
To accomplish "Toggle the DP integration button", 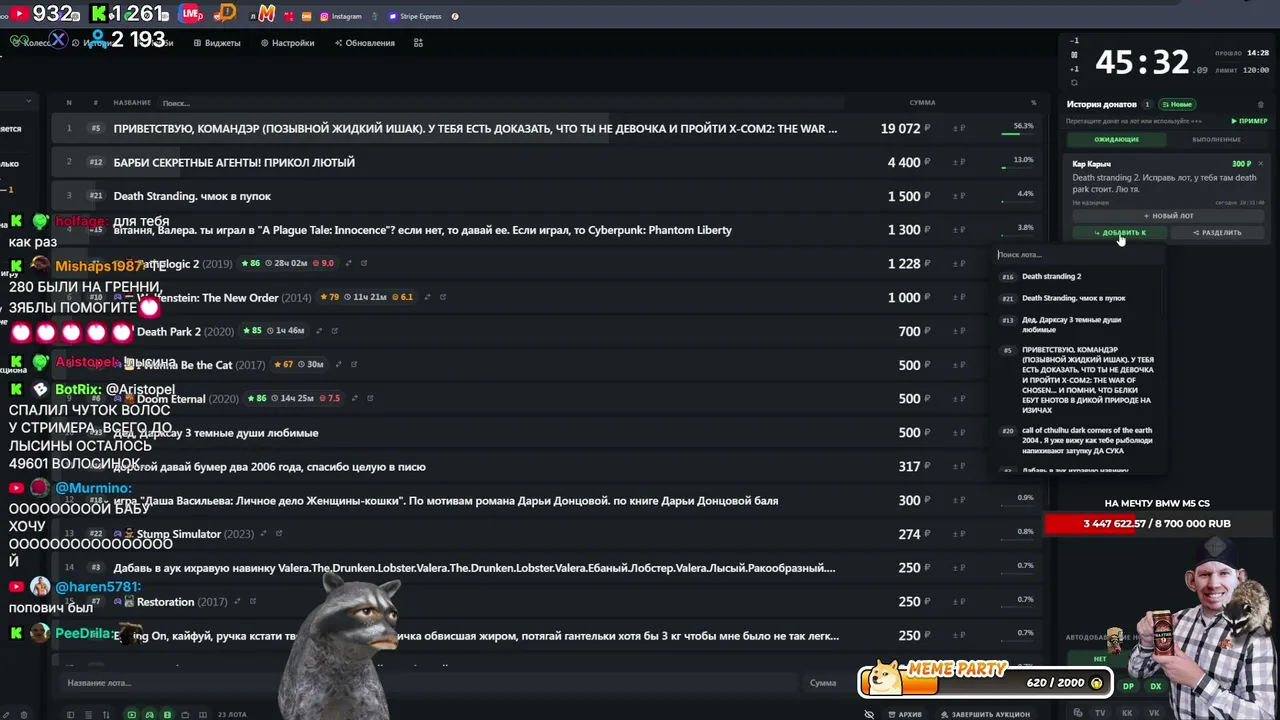I will 1128,686.
